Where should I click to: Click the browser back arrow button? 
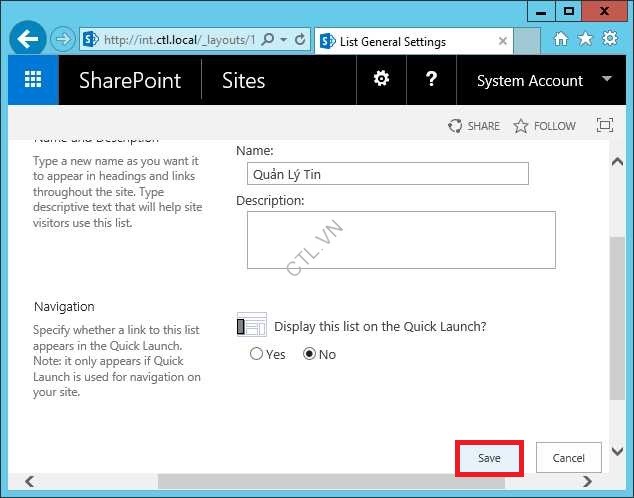click(29, 40)
